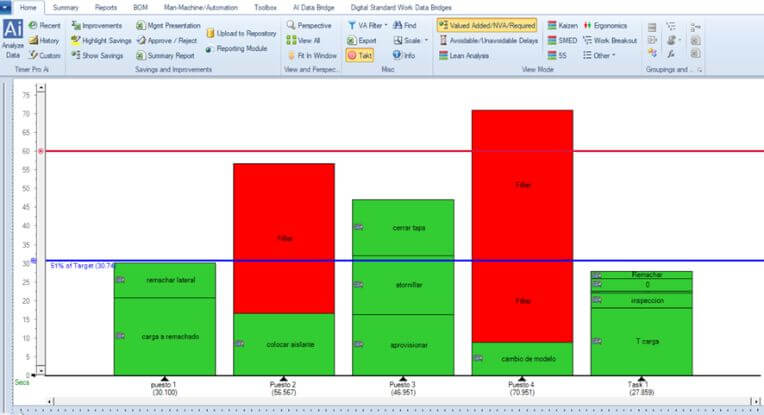This screenshot has height=415, width=764.
Task: Open the Man-Machine/Automation tab
Action: pos(201,7)
